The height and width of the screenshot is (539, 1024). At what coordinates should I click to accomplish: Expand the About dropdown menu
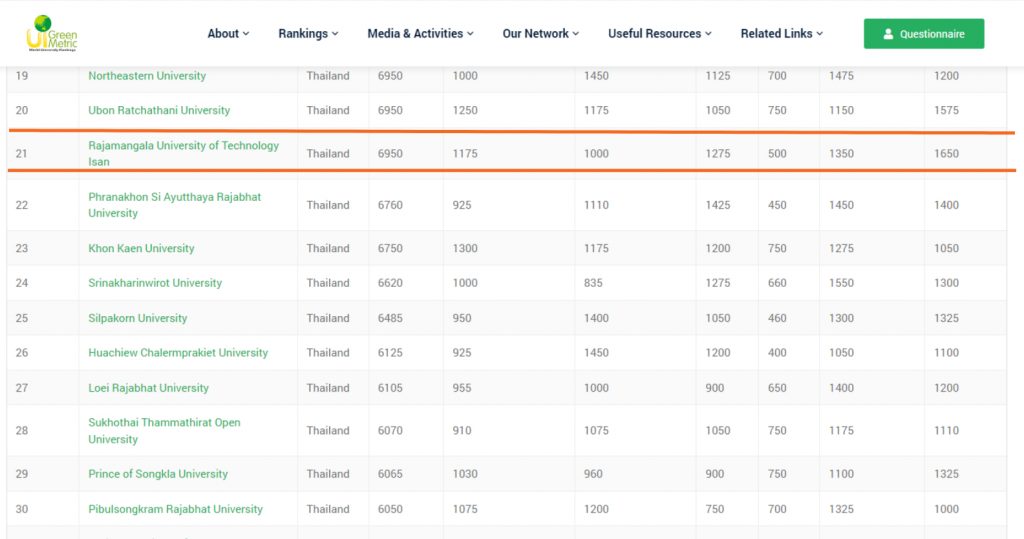tap(228, 33)
